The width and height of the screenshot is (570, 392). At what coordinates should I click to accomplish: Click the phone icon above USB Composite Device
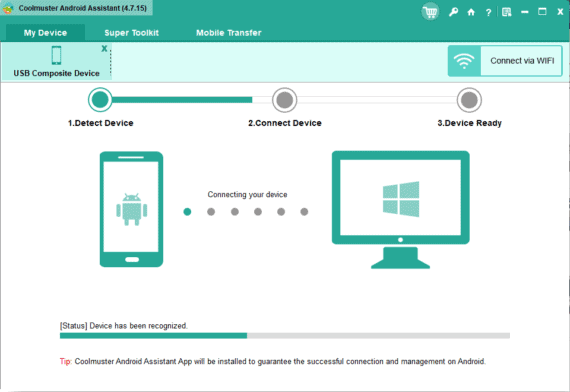(56, 55)
